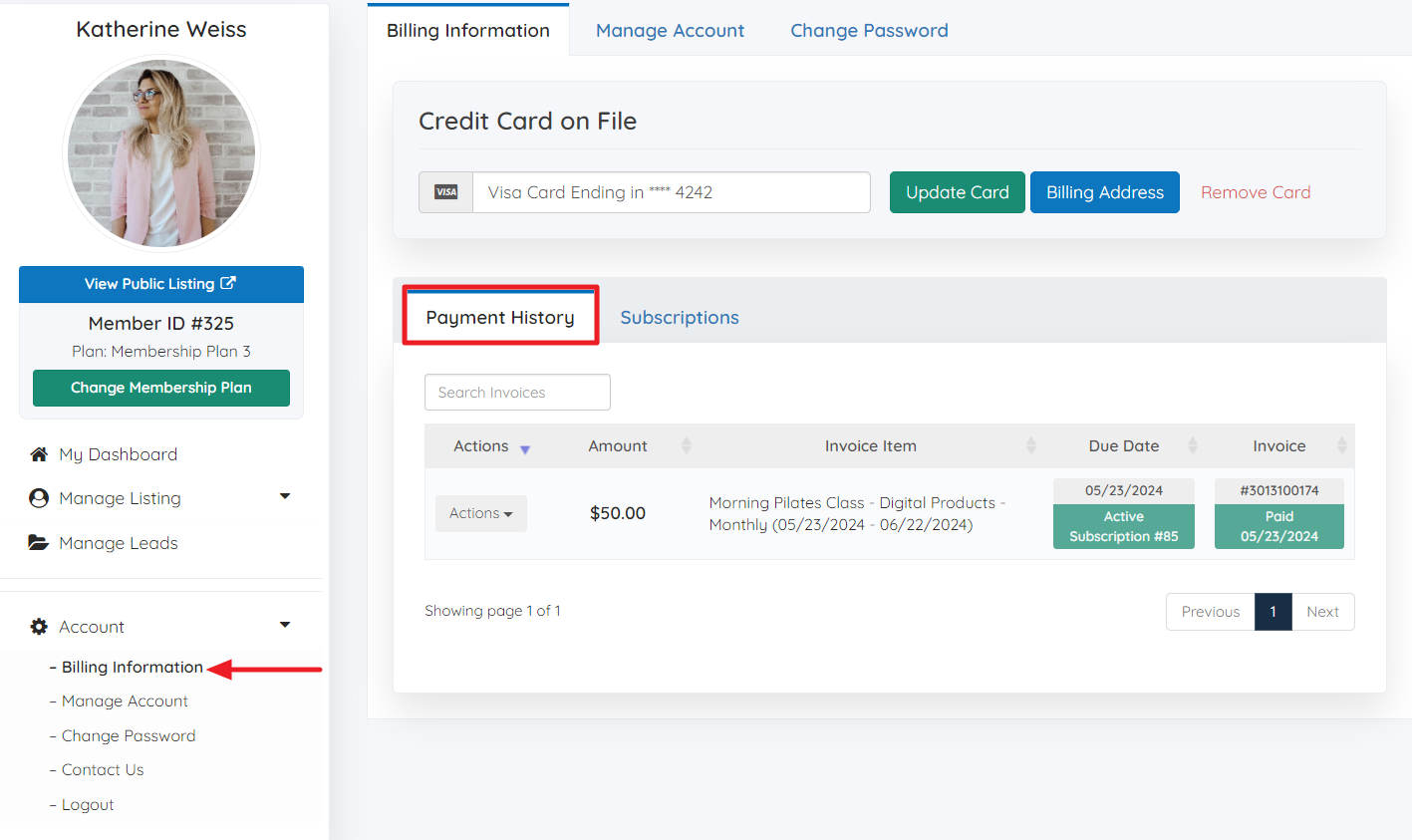The height and width of the screenshot is (840, 1412).
Task: Open the Manage Account tab
Action: coord(670,30)
